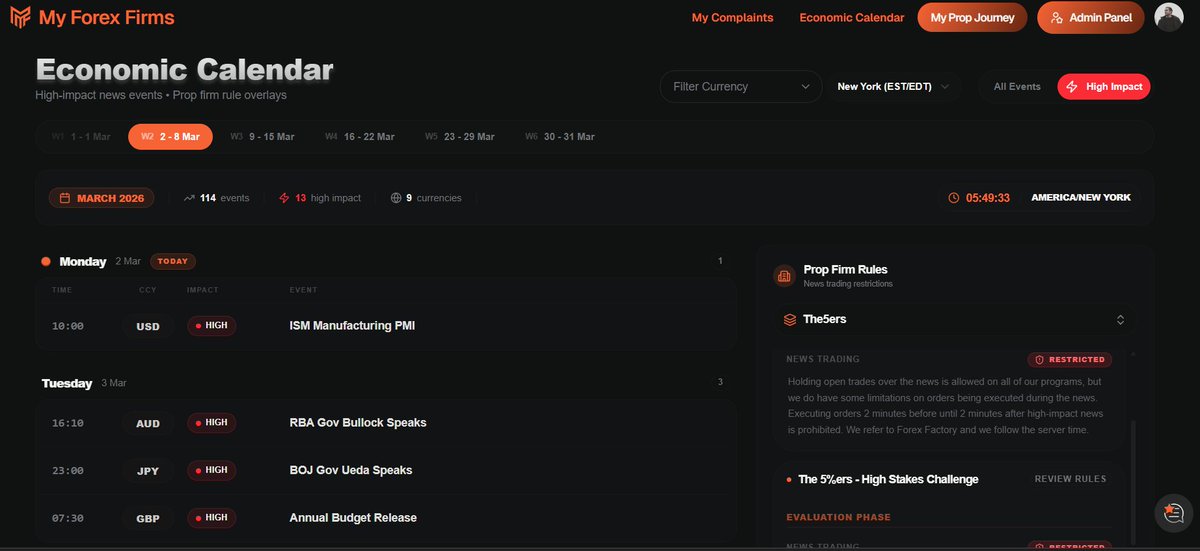1200x551 pixels.
Task: Click the My Forex Firms logo icon
Action: point(20,18)
